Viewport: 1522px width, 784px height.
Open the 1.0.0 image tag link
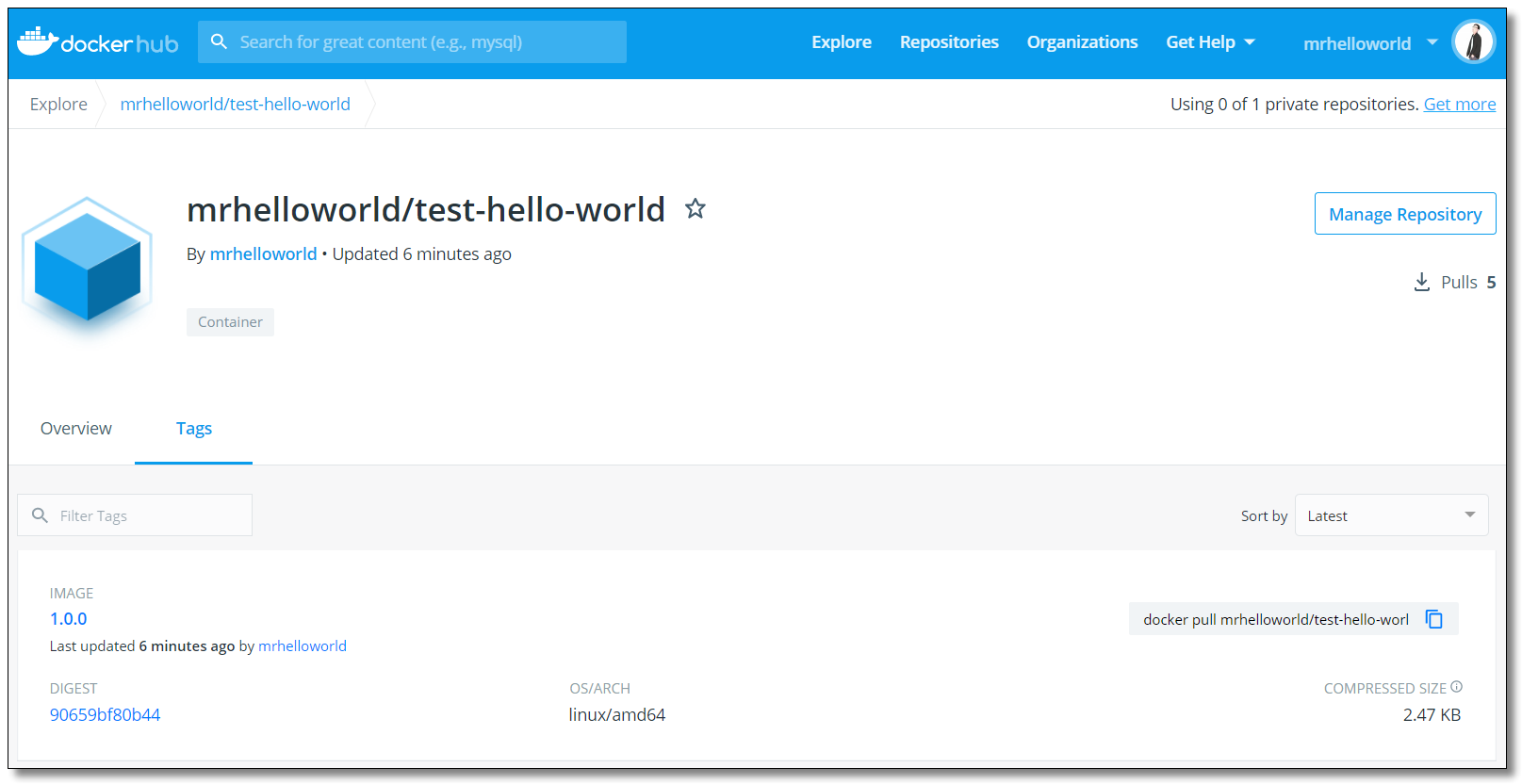(69, 619)
